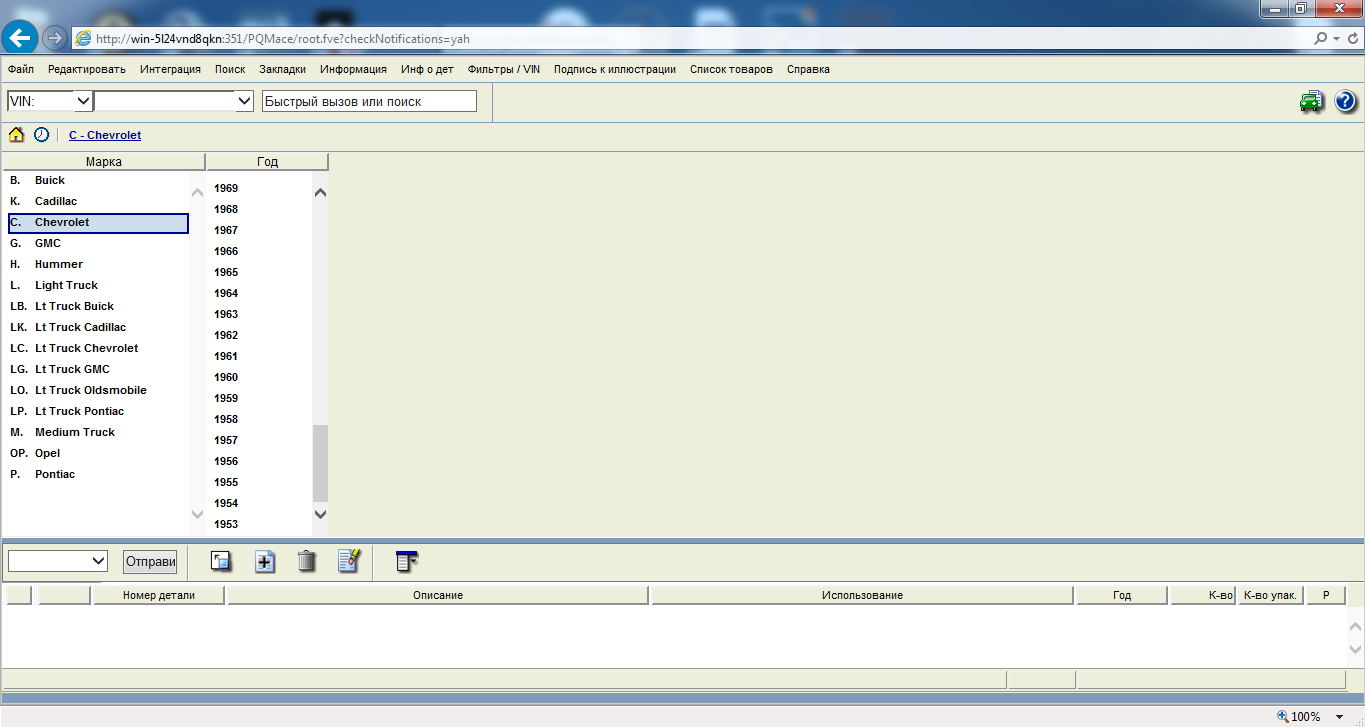Viewport: 1365px width, 727px height.
Task: Click the Использование column header
Action: point(862,595)
